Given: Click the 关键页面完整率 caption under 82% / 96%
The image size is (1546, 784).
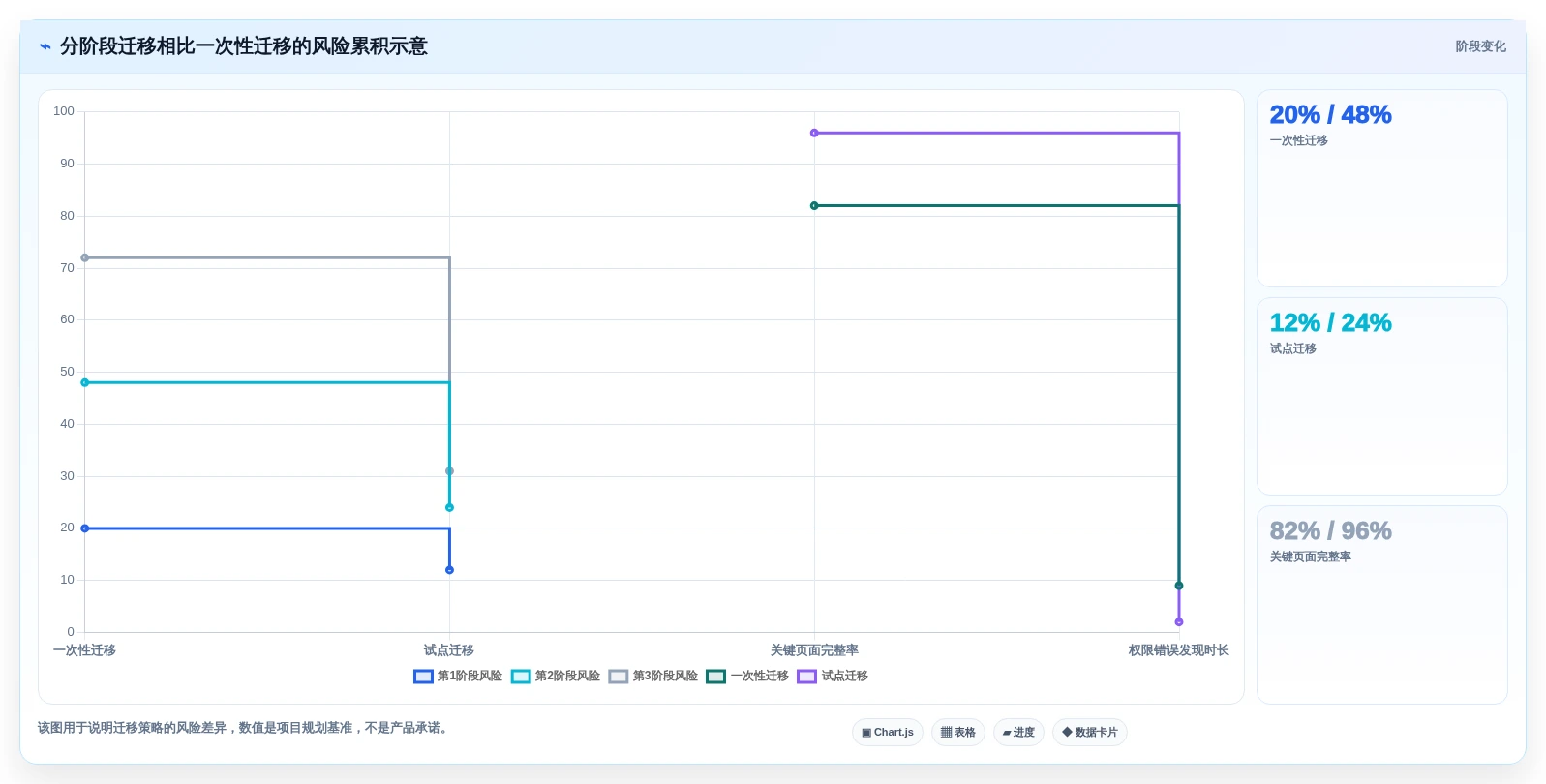Looking at the screenshot, I should click(x=1310, y=557).
